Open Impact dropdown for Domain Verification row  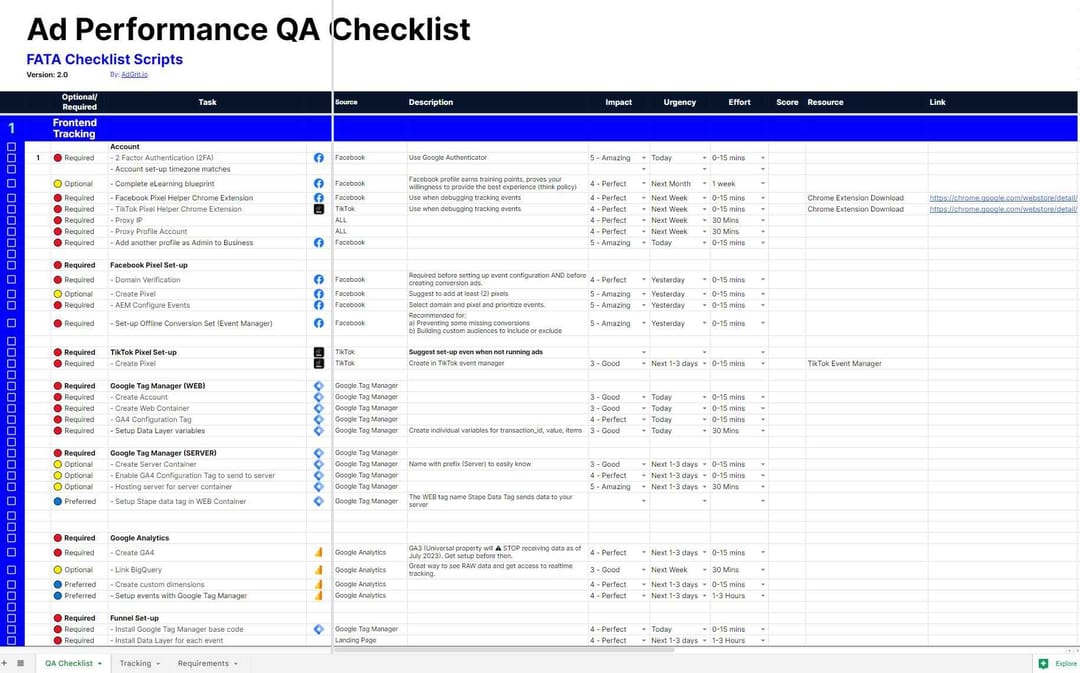pyautogui.click(x=644, y=280)
